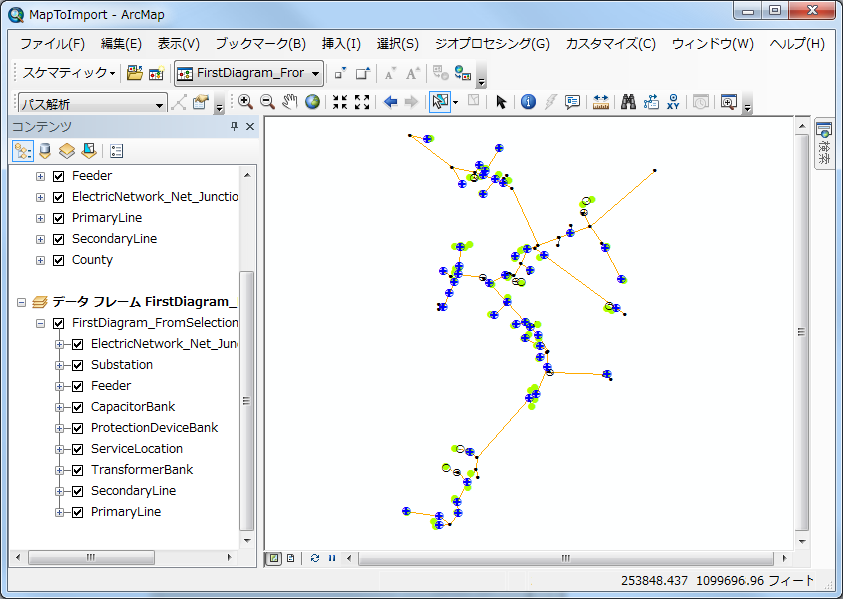
Task: Open the ブックマーク(B) menu
Action: (x=260, y=44)
